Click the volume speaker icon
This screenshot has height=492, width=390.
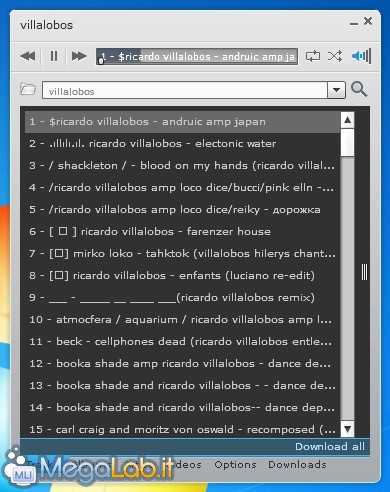[x=361, y=56]
